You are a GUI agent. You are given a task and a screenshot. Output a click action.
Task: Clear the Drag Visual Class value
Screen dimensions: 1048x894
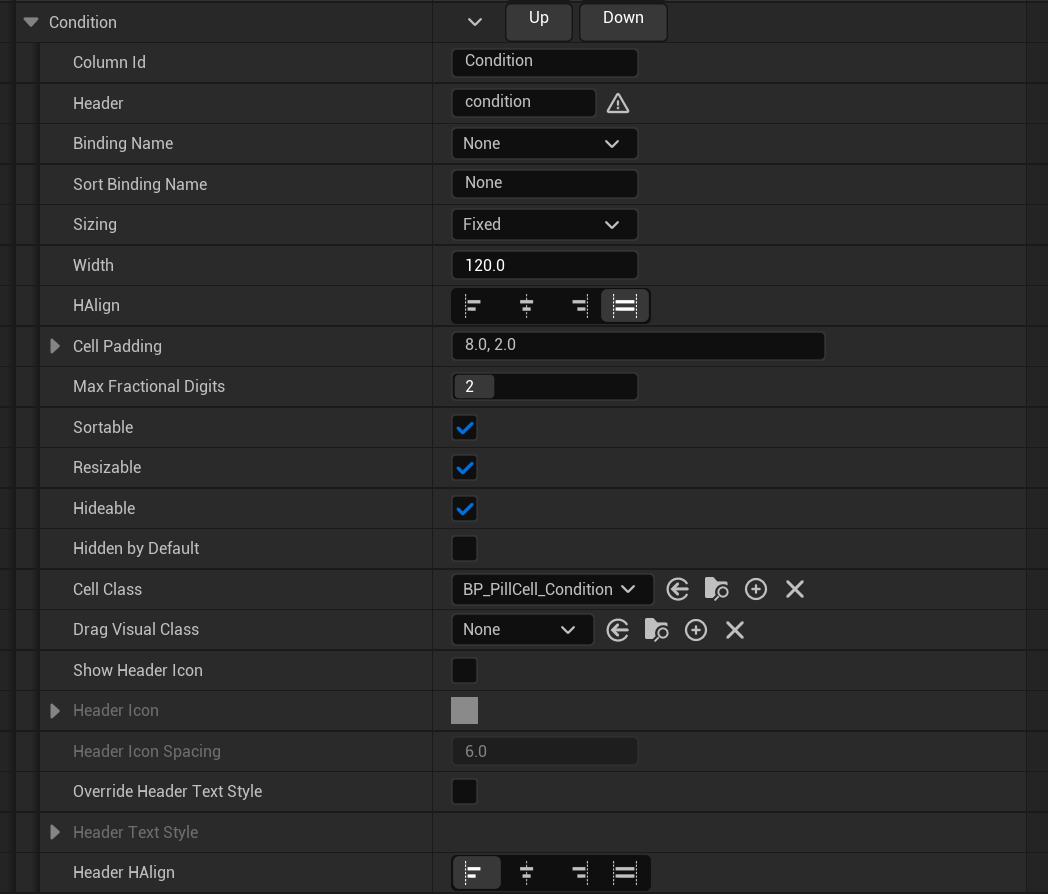(x=735, y=630)
